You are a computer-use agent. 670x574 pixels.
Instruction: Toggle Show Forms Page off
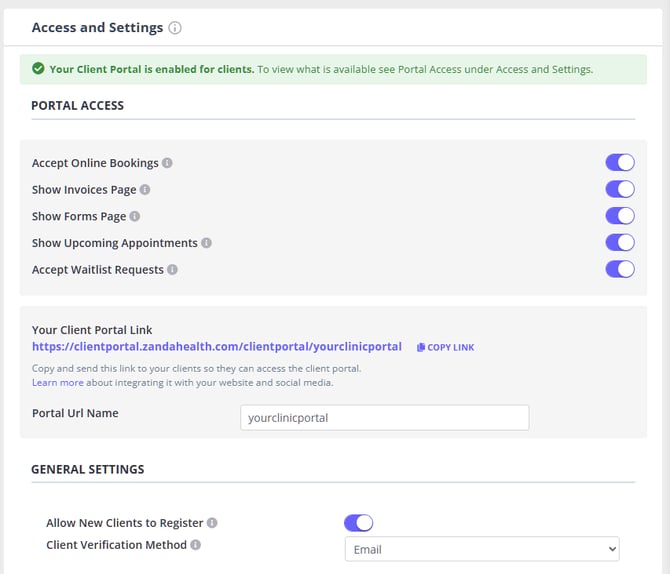(619, 216)
